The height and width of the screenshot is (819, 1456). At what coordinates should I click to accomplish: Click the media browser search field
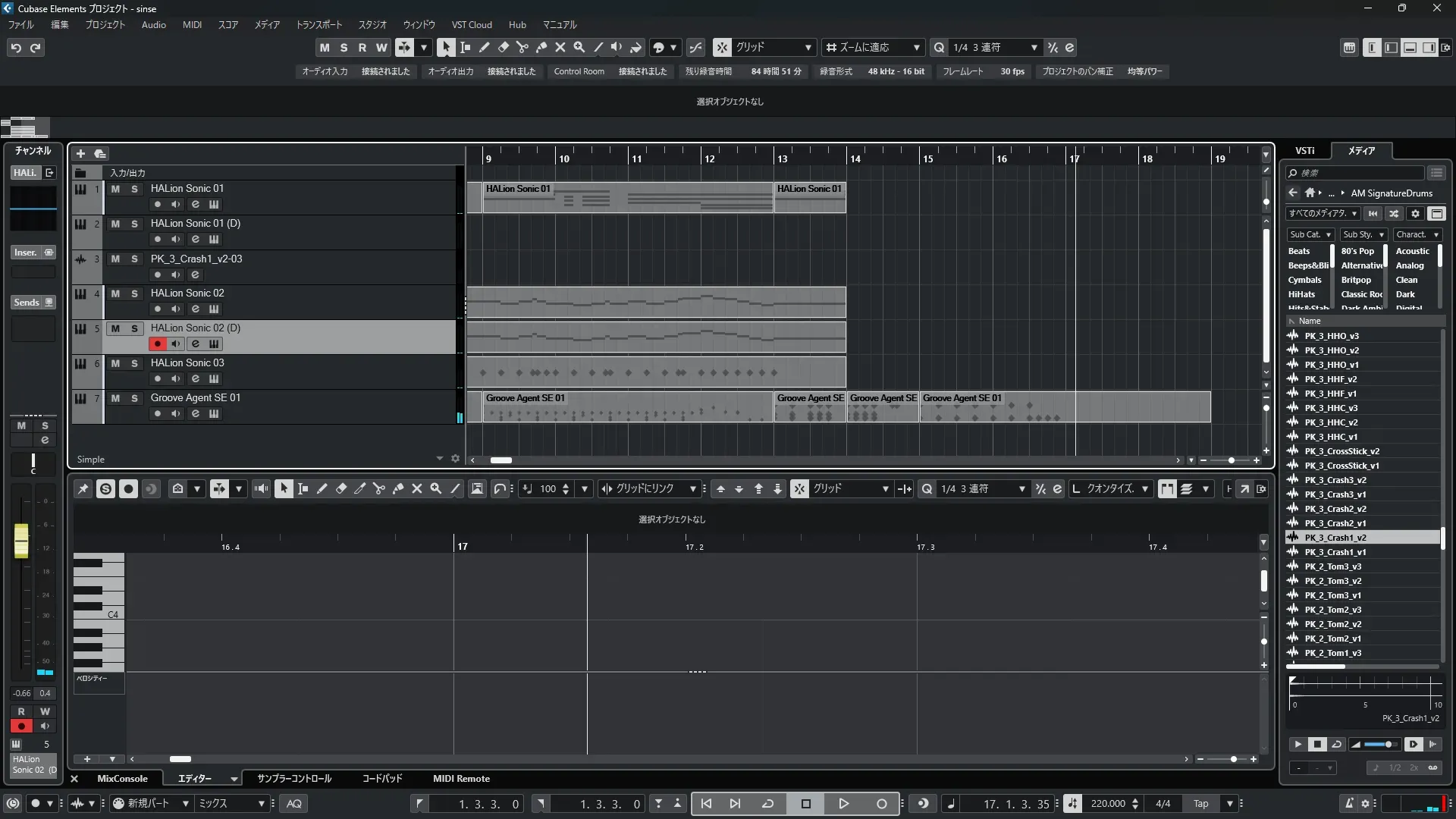[1357, 173]
